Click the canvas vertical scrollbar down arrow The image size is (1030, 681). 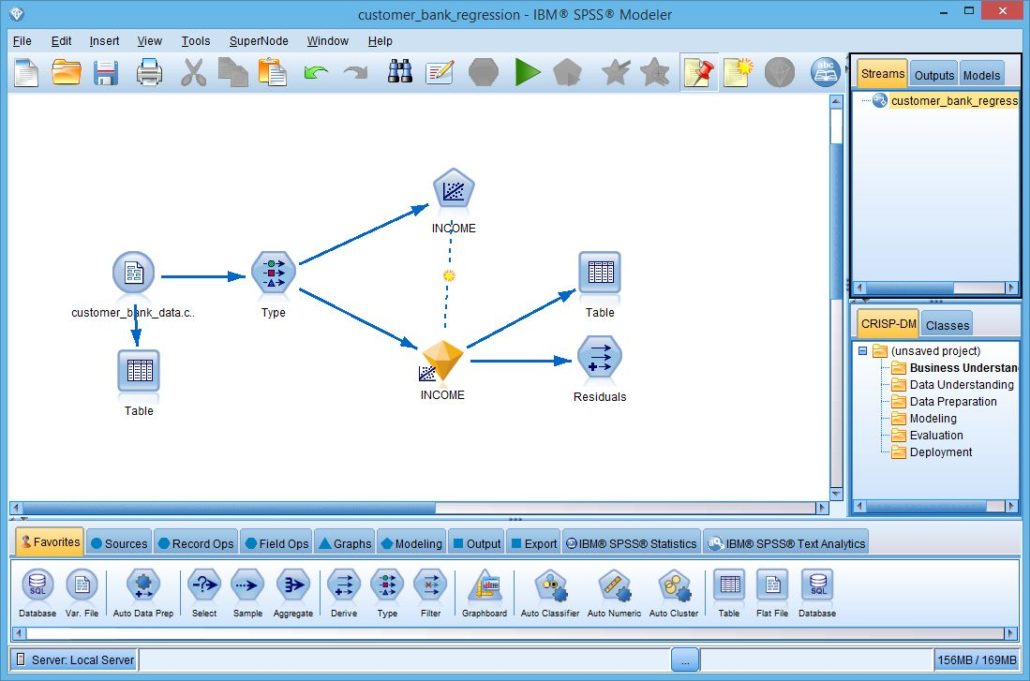coord(836,494)
